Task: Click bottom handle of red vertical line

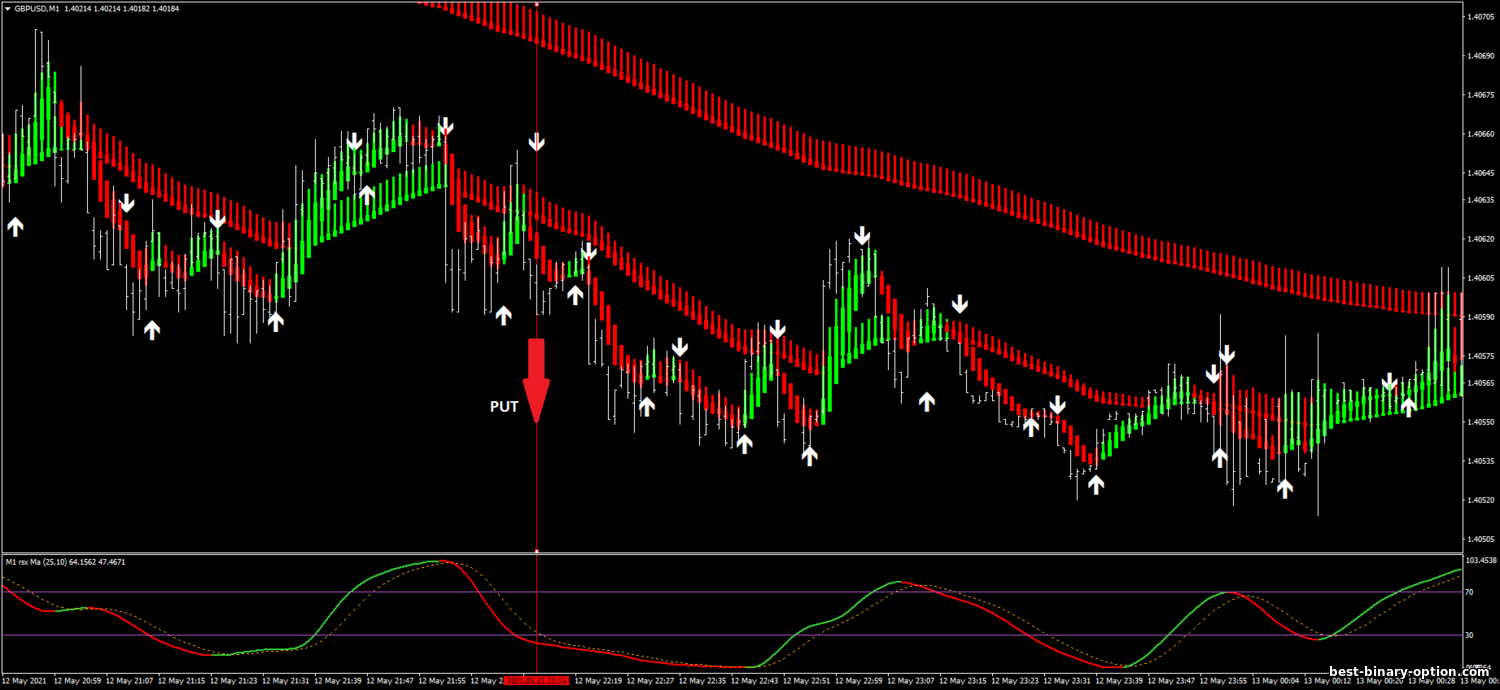Action: click(537, 551)
